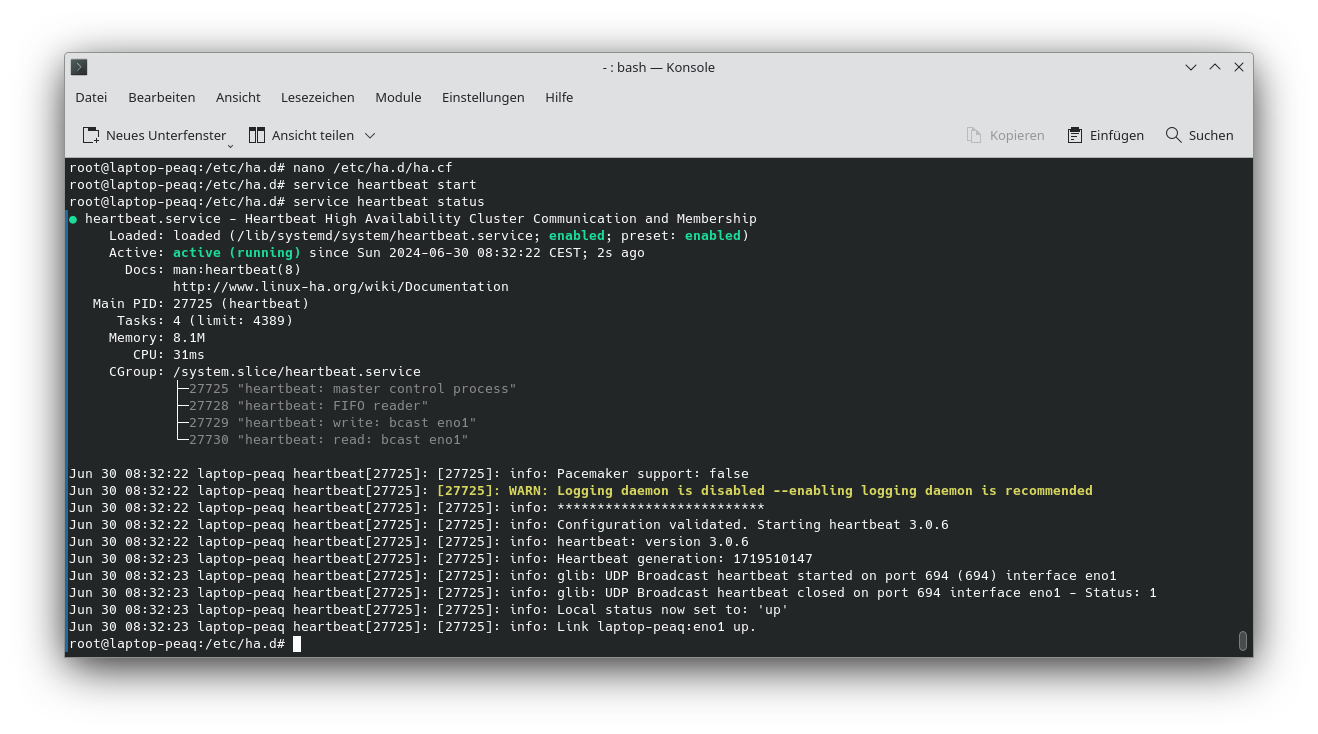Screen dimensions: 1318x734
Task: Expand the Ansicht teilen chevron menu
Action: [x=369, y=135]
